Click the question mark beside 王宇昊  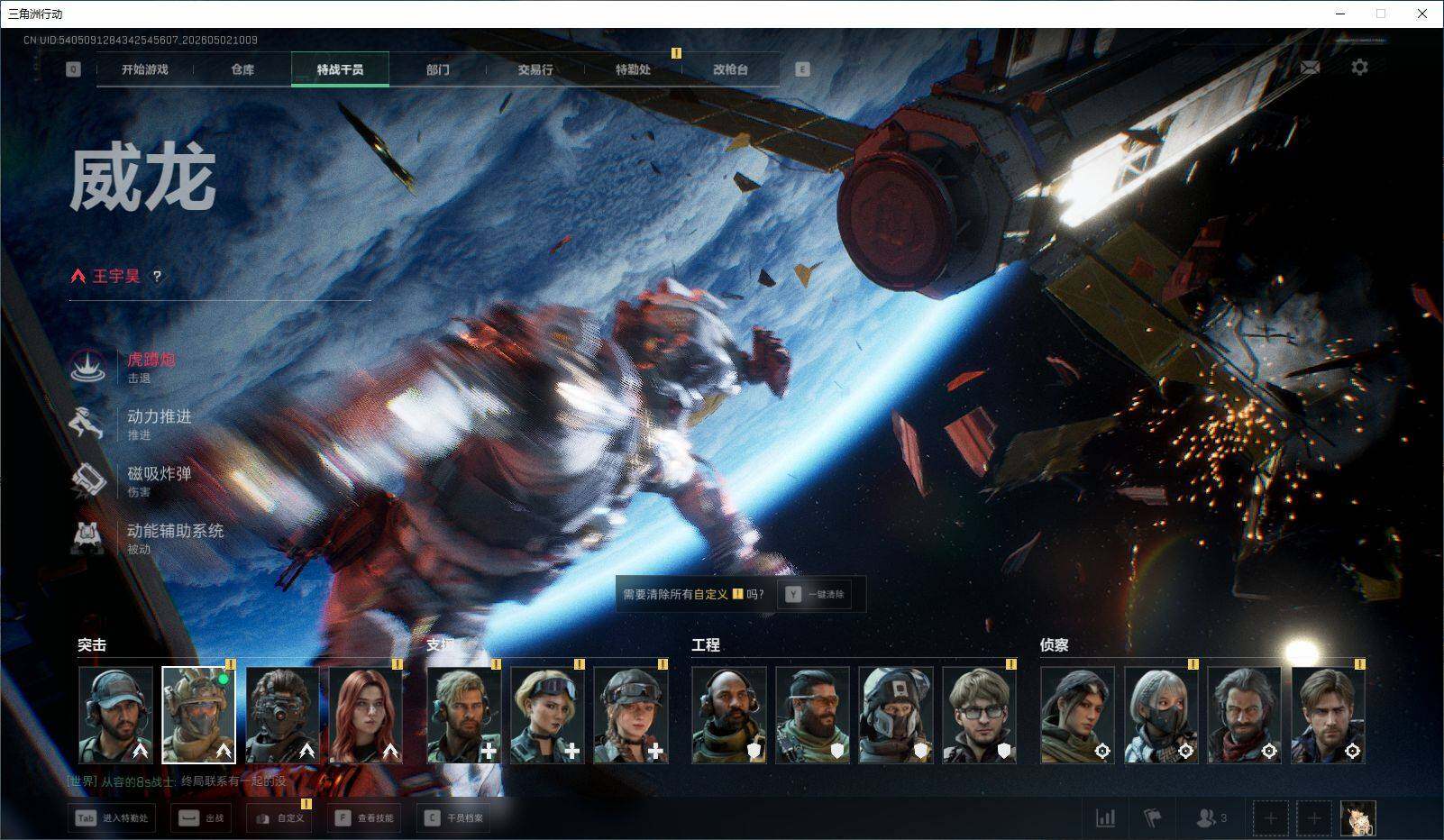157,277
